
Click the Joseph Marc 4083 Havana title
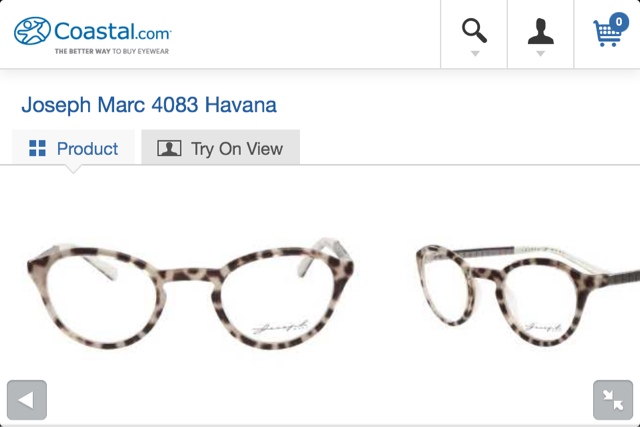coord(149,105)
